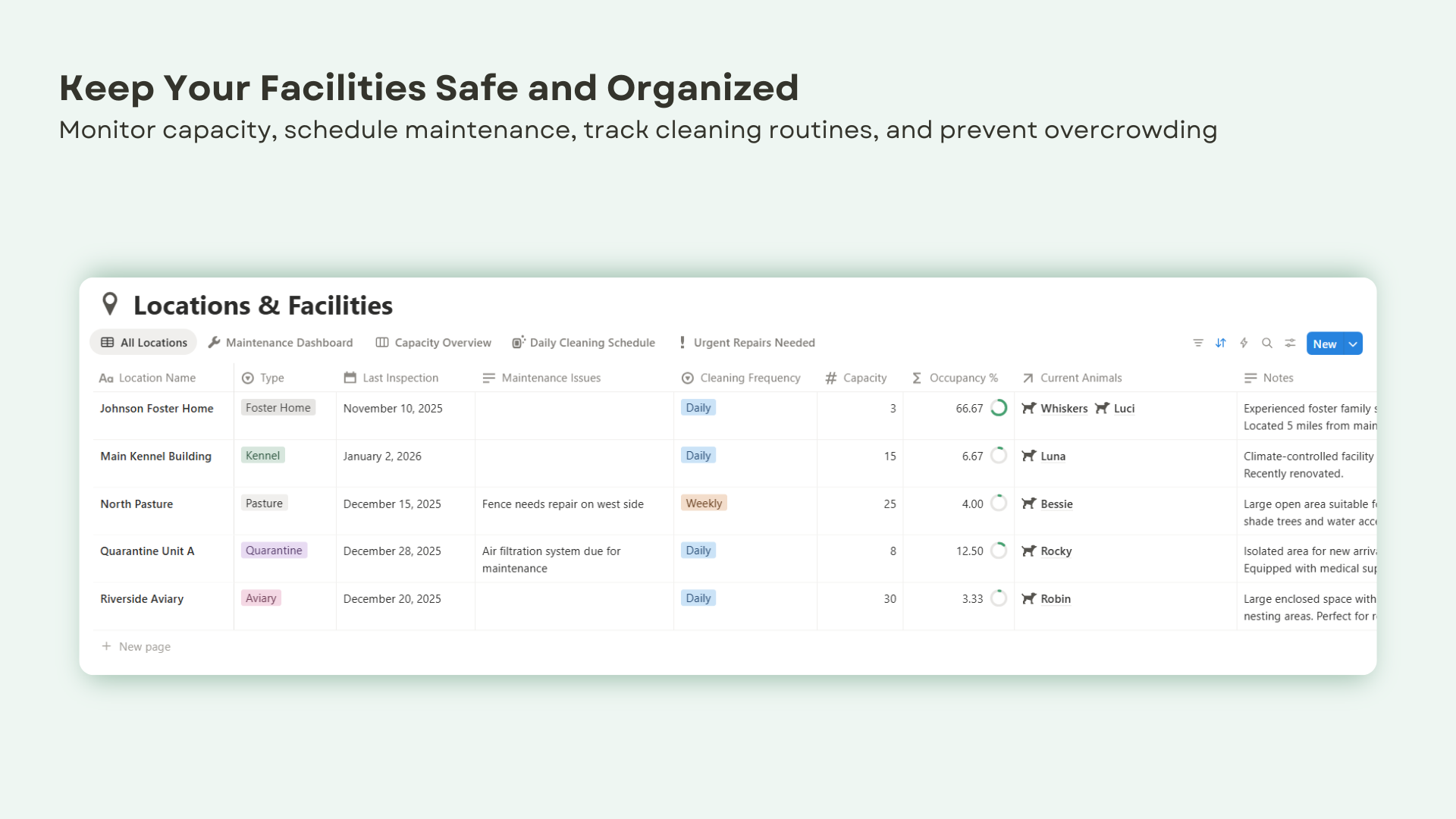The image size is (1456, 819).
Task: Switch to Maintenance Dashboard tab
Action: click(281, 343)
